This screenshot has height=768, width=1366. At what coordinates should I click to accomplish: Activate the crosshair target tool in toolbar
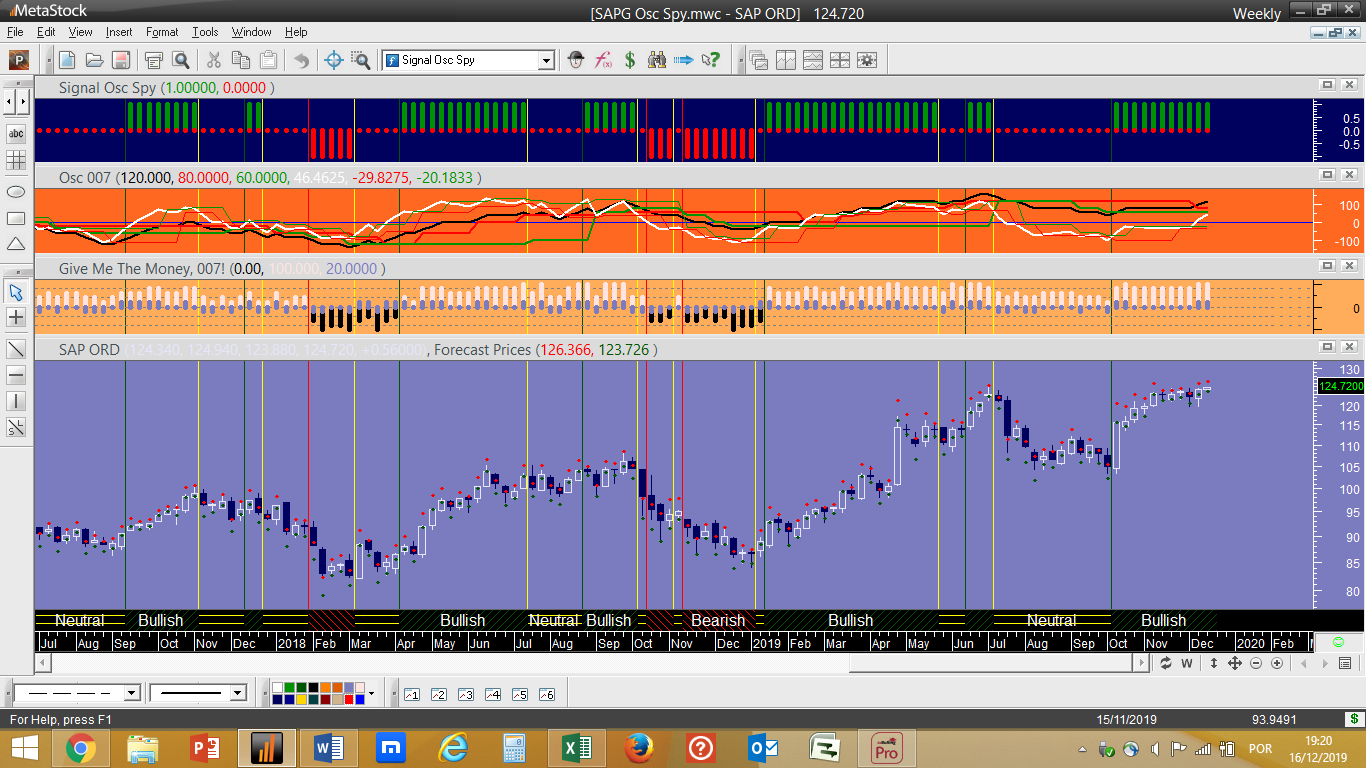click(x=334, y=60)
